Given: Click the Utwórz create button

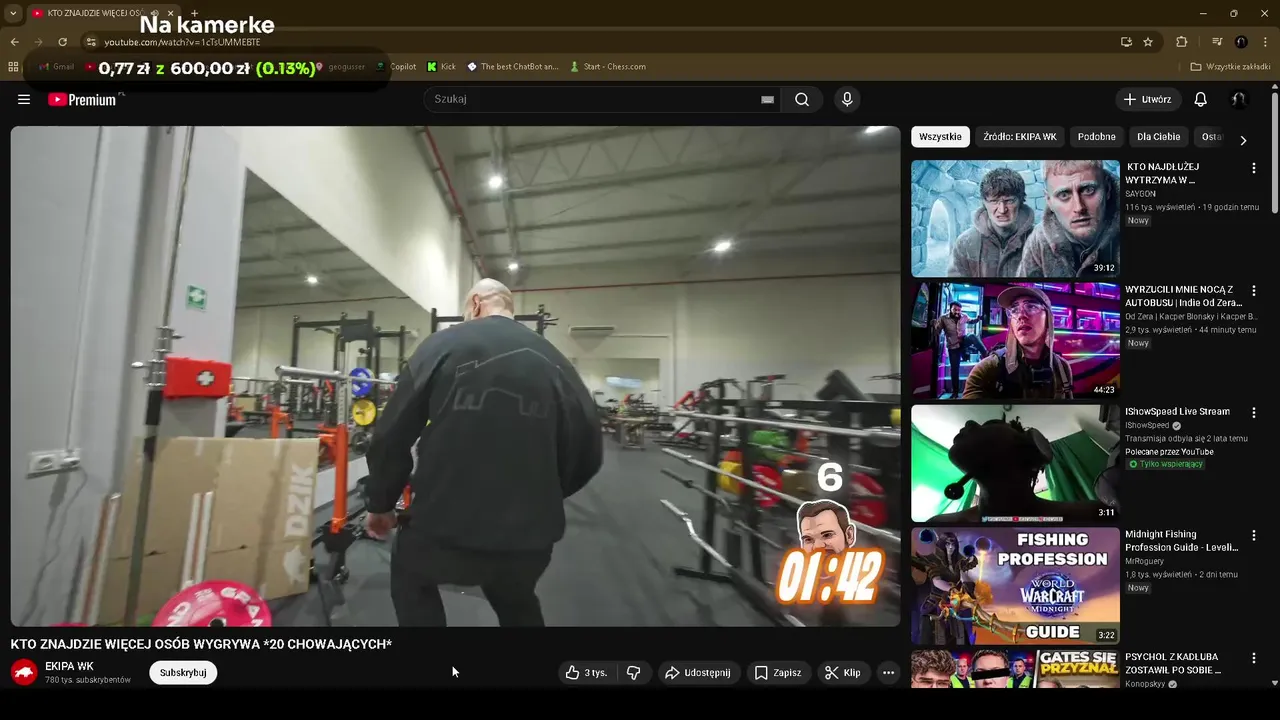Looking at the screenshot, I should pyautogui.click(x=1147, y=99).
